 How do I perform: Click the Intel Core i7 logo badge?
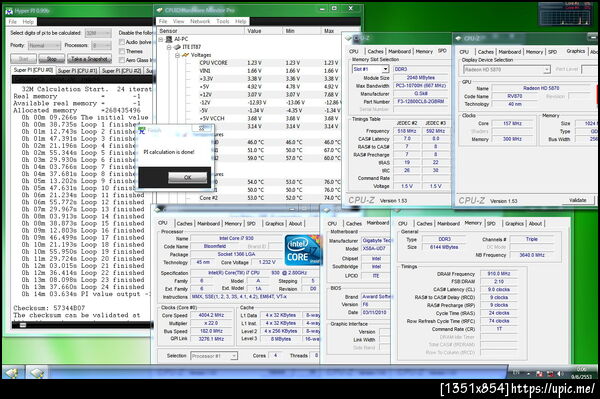302,250
